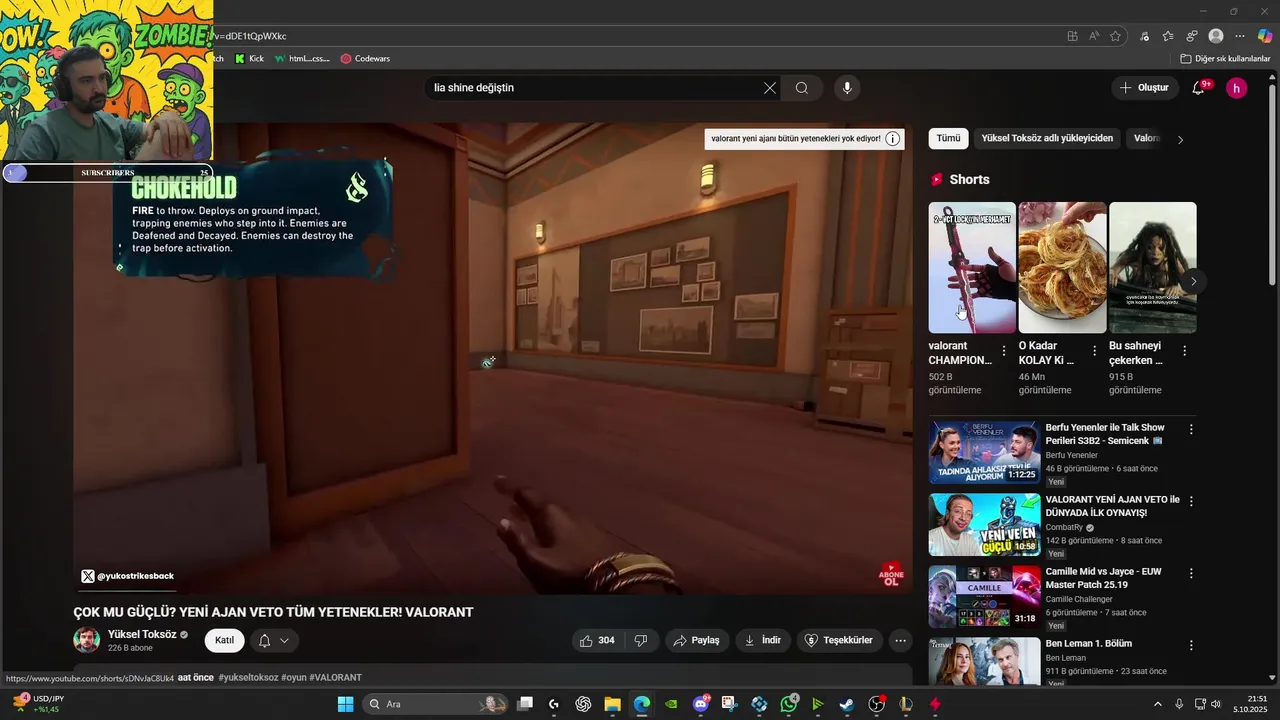The height and width of the screenshot is (720, 1280).
Task: Select the partially visible 'Valor...' chip
Action: pyautogui.click(x=1146, y=139)
